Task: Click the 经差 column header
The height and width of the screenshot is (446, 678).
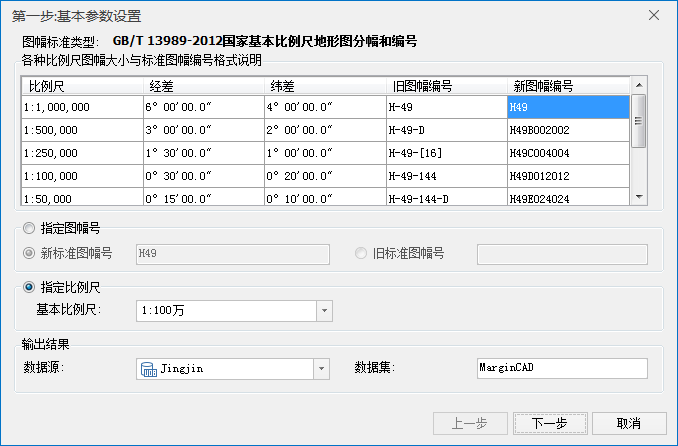Action: [x=160, y=86]
